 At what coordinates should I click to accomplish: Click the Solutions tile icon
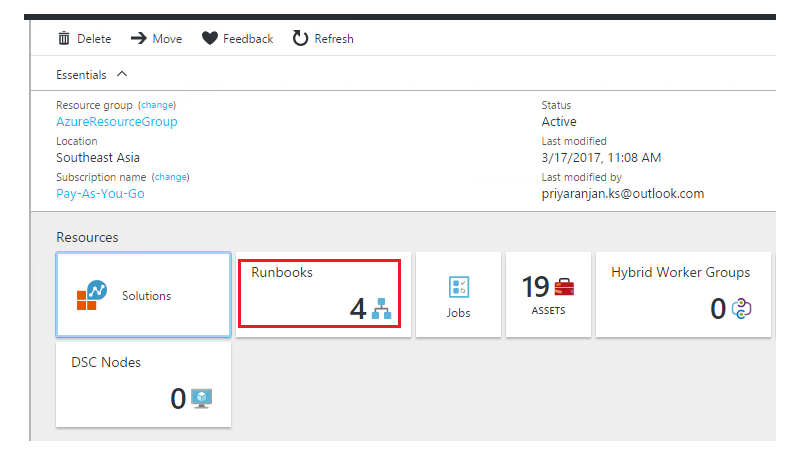tap(92, 295)
